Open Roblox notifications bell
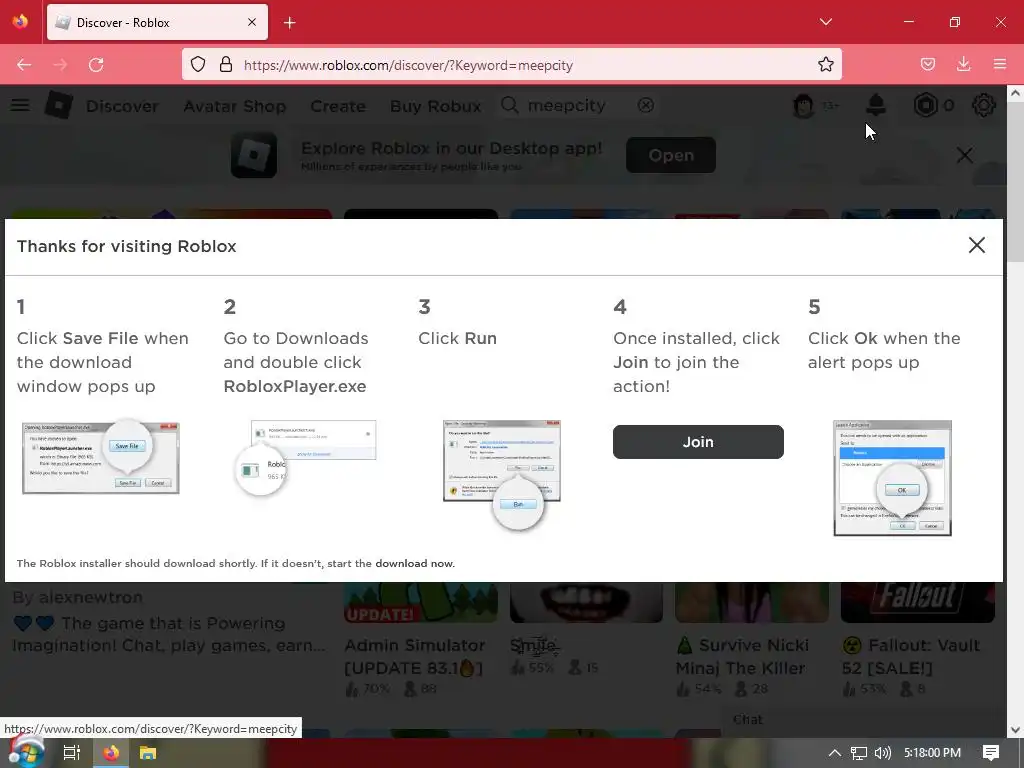 [876, 105]
